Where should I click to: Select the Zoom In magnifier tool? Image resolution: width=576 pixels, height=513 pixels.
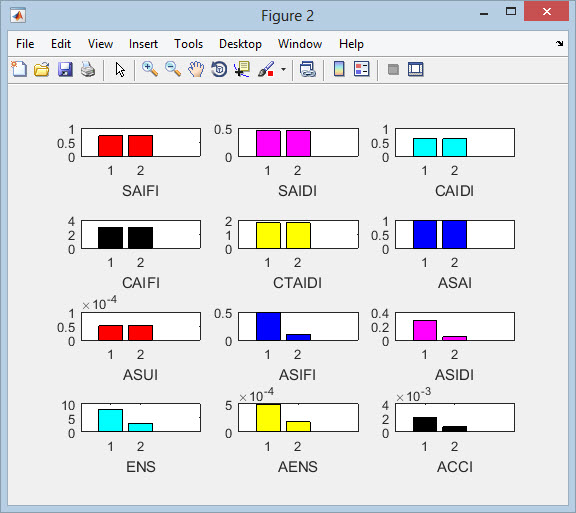[150, 69]
